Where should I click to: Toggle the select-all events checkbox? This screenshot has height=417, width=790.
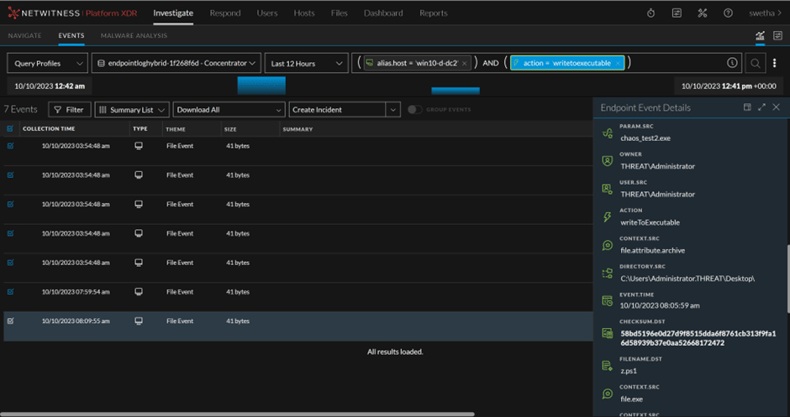11,129
